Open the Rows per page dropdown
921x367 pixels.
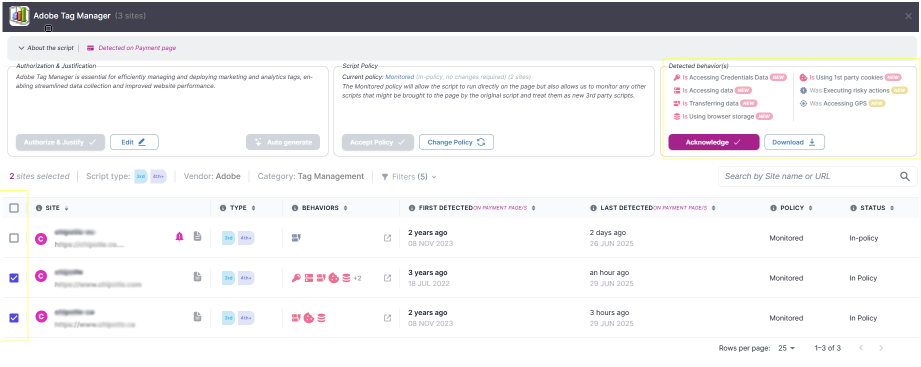787,348
